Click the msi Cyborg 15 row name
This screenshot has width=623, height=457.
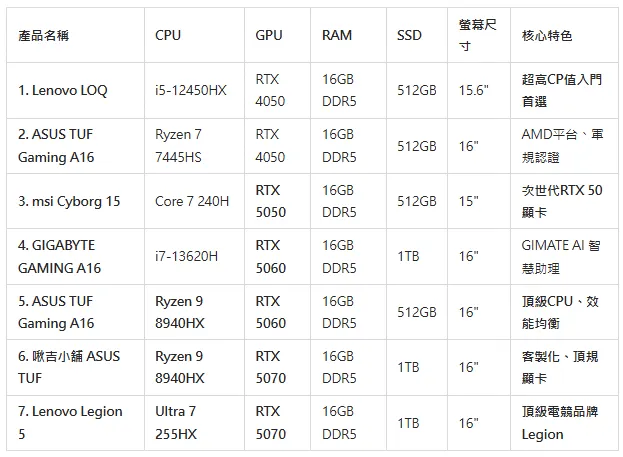[69, 201]
